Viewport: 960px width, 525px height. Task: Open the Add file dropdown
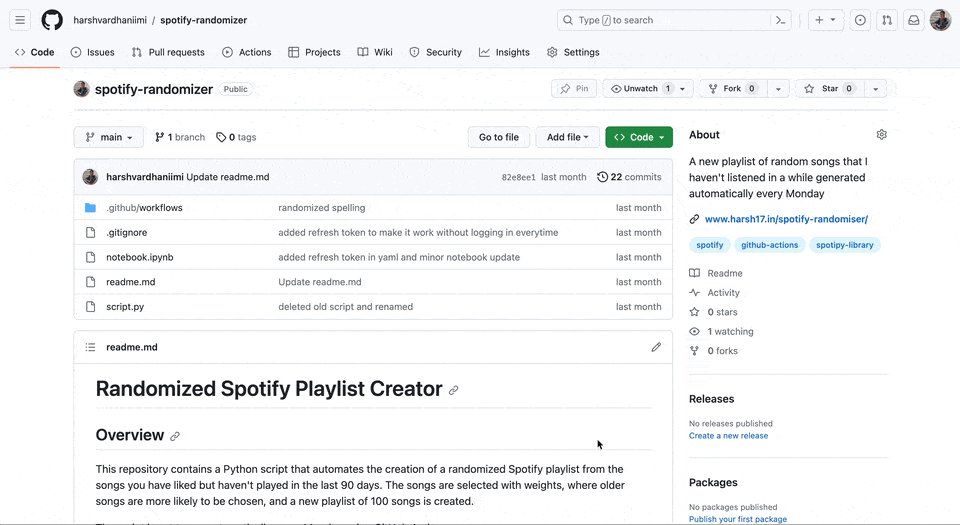(x=568, y=137)
